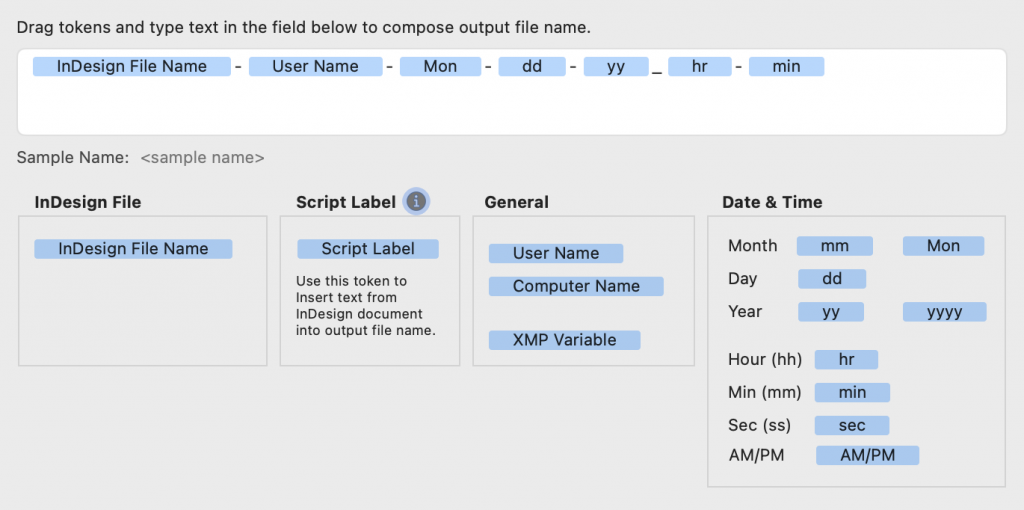Select InDesign File Name token in name field
Screen dimensions: 1024x510
(132, 67)
